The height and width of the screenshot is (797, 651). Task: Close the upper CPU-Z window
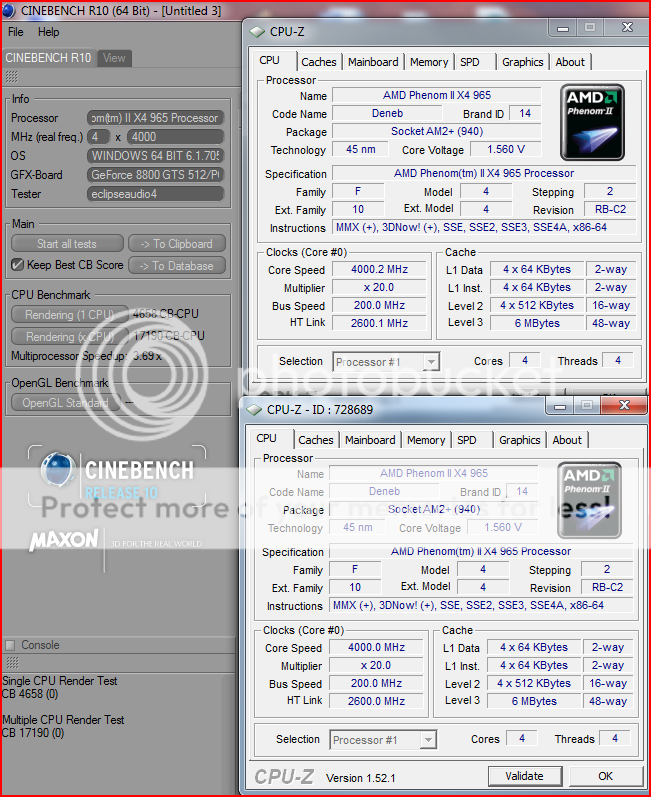pyautogui.click(x=627, y=27)
